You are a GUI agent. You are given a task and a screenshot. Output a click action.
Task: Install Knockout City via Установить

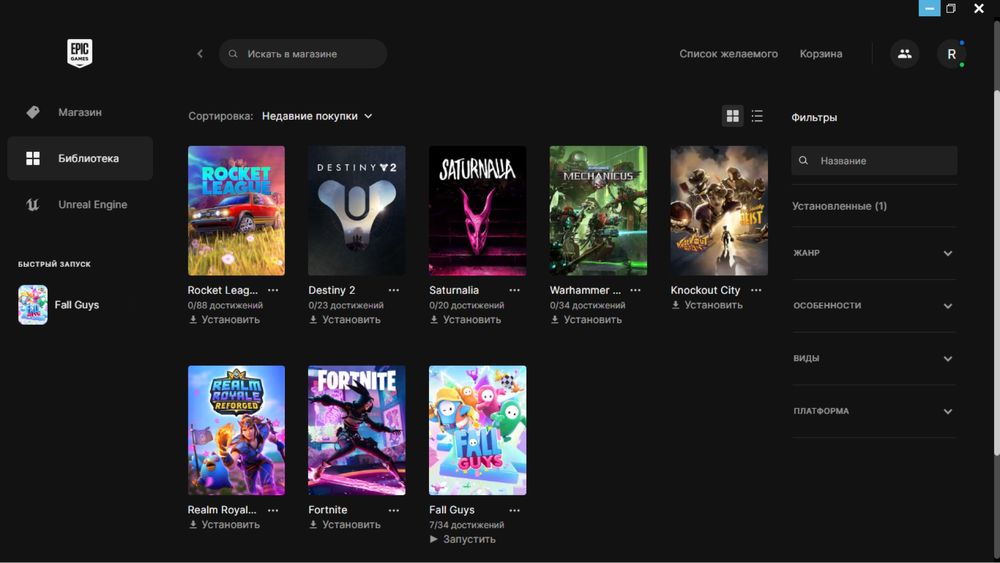[707, 305]
